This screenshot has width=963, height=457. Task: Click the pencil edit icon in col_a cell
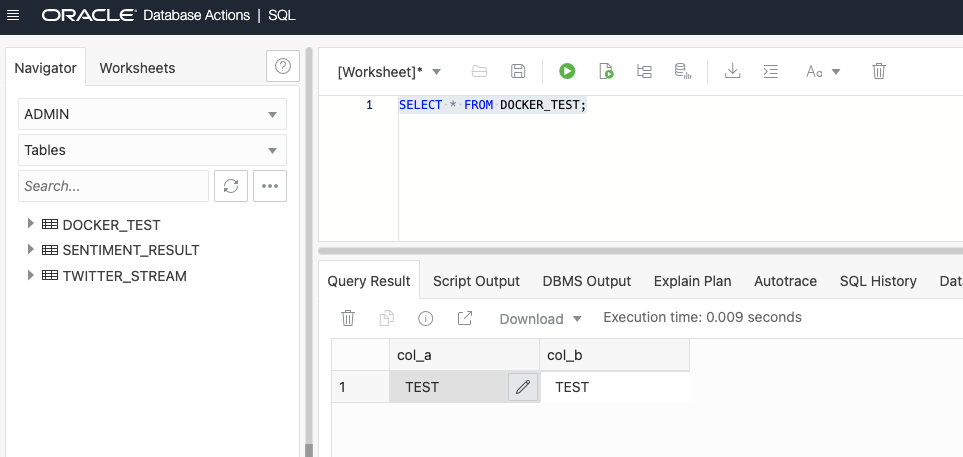tap(522, 387)
